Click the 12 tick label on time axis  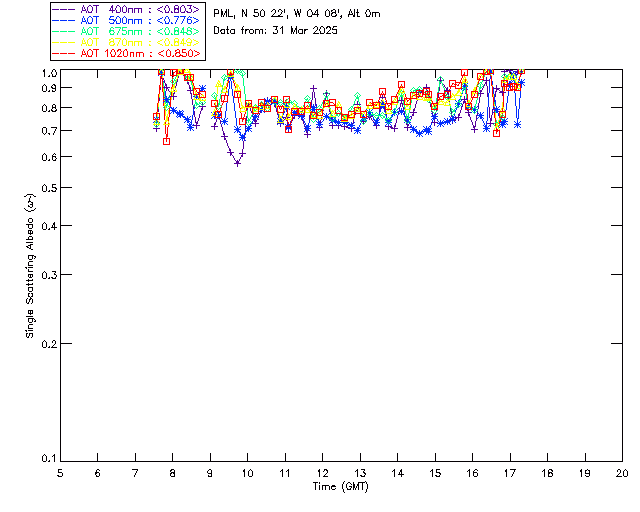(x=322, y=473)
